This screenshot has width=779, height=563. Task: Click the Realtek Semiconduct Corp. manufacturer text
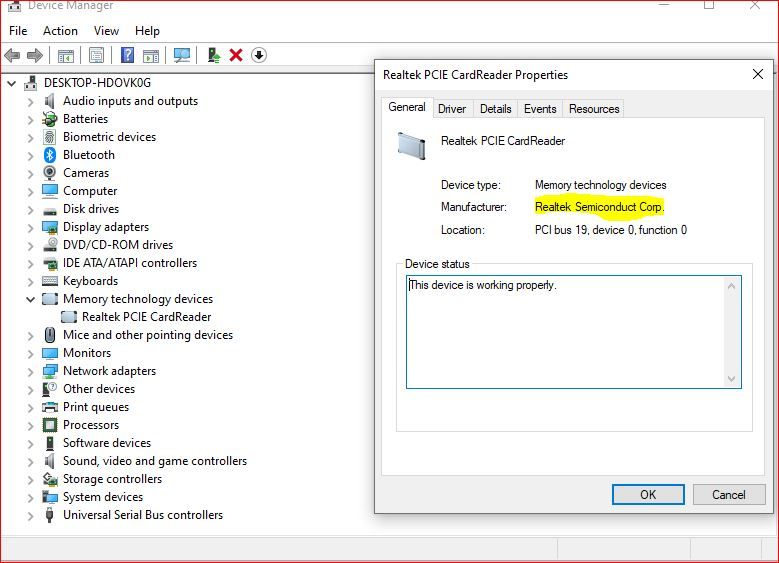point(599,207)
